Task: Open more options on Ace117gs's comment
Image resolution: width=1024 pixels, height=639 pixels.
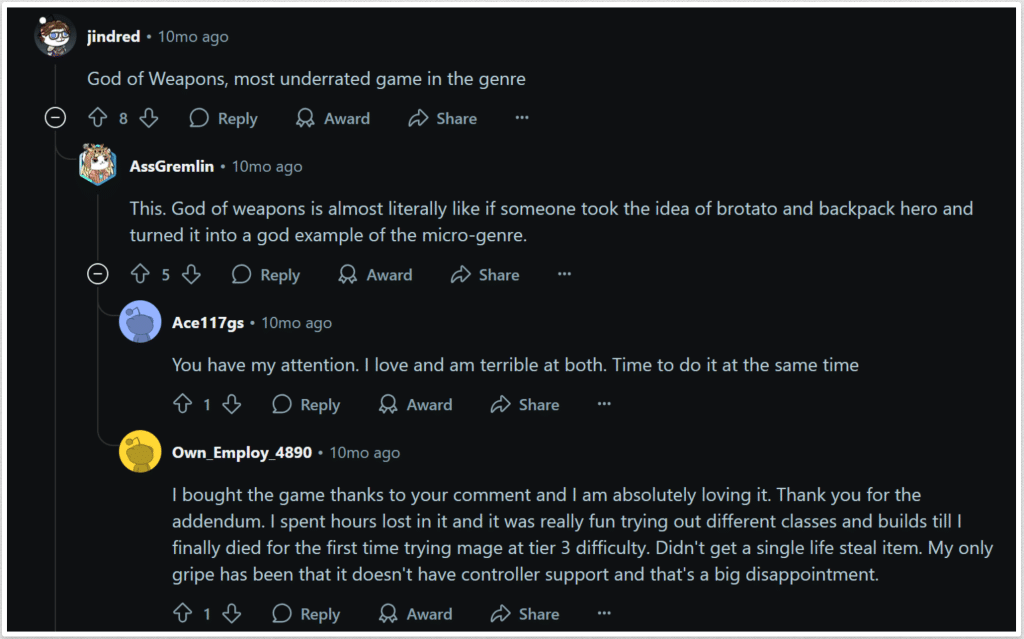Action: pos(604,404)
